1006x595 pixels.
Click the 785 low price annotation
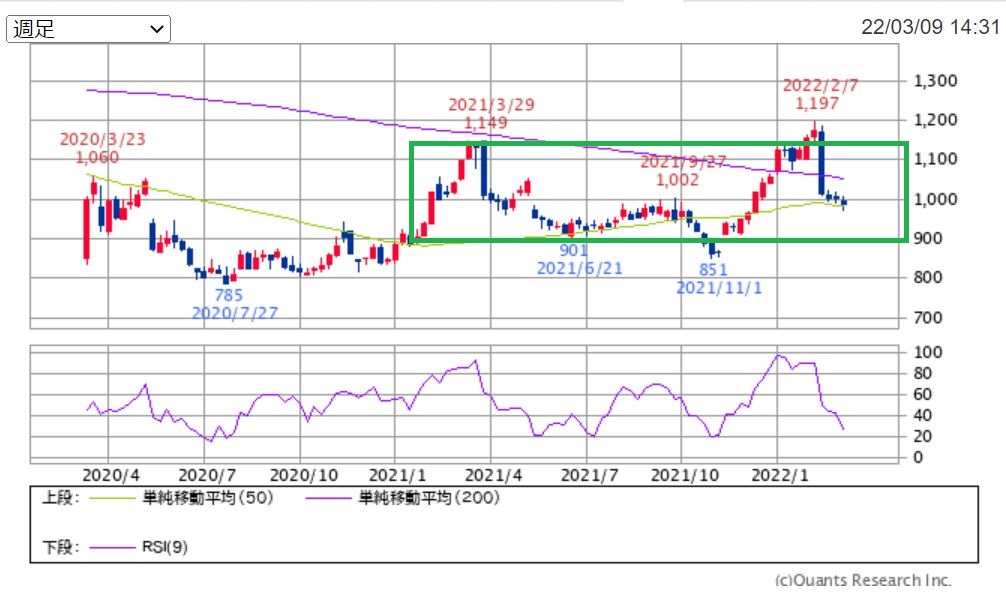click(x=228, y=295)
